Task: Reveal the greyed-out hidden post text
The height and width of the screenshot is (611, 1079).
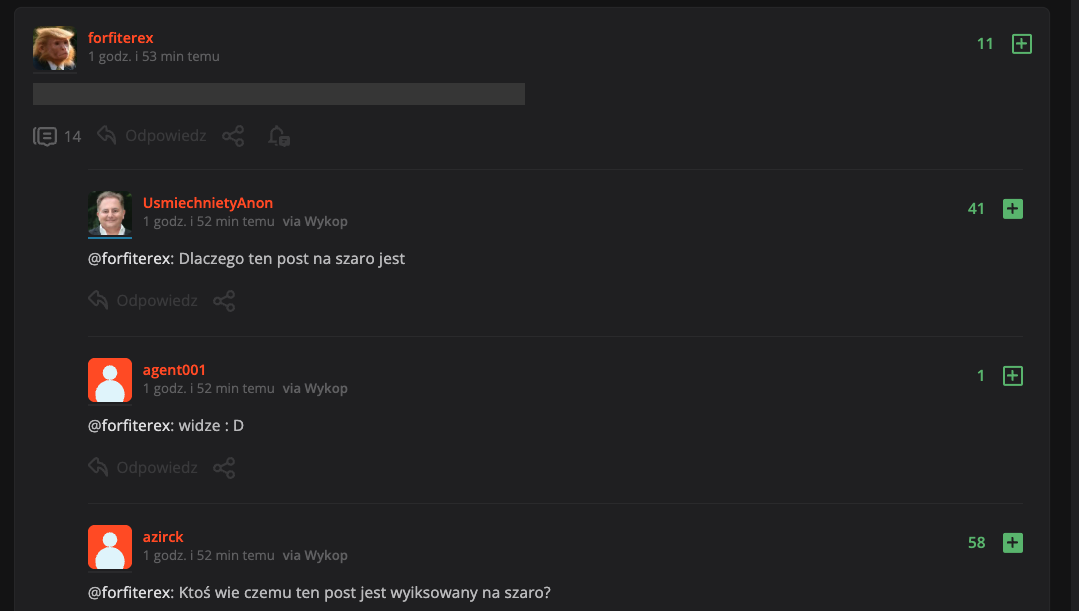Action: click(x=279, y=94)
